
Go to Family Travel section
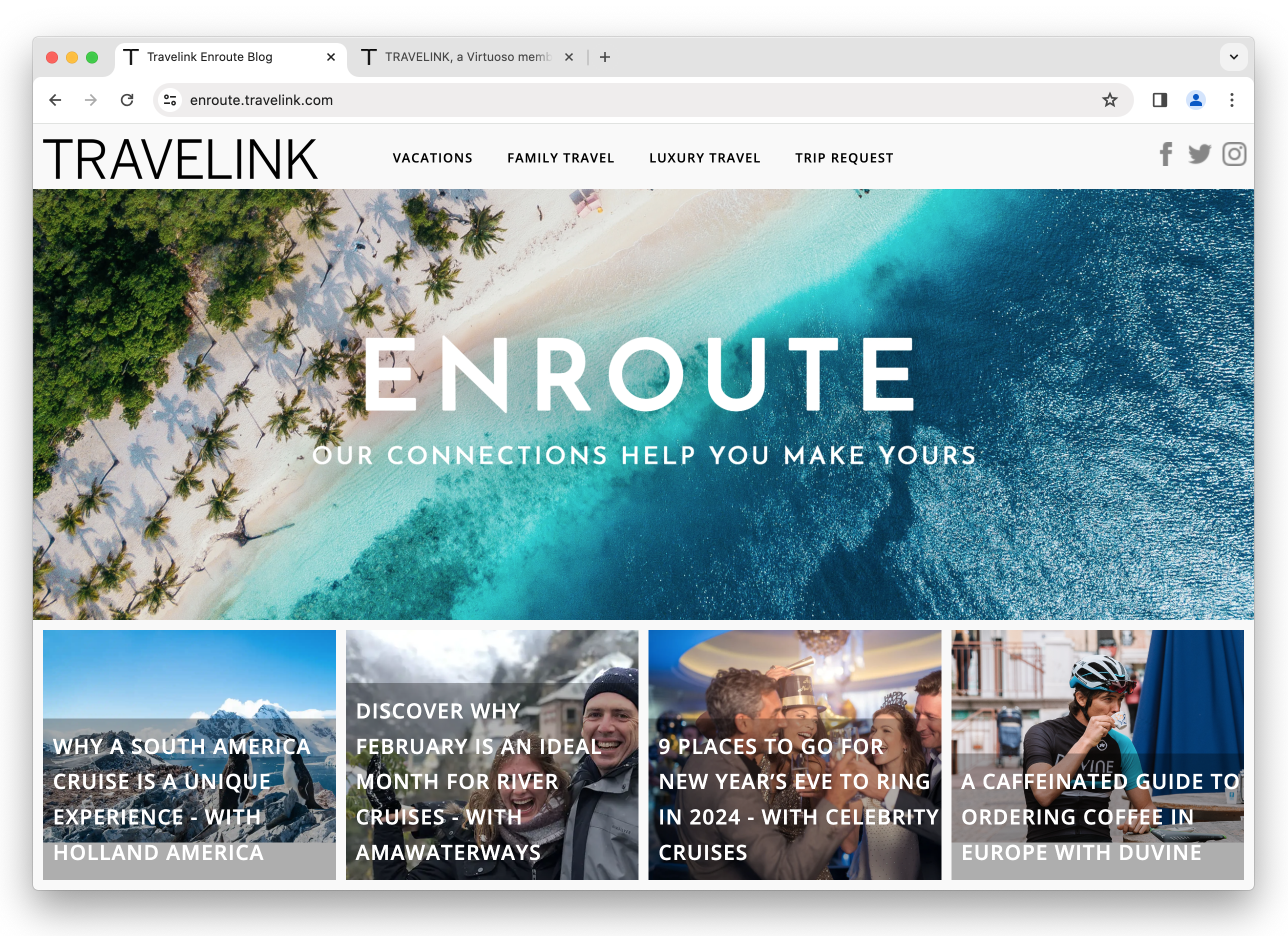coord(560,158)
